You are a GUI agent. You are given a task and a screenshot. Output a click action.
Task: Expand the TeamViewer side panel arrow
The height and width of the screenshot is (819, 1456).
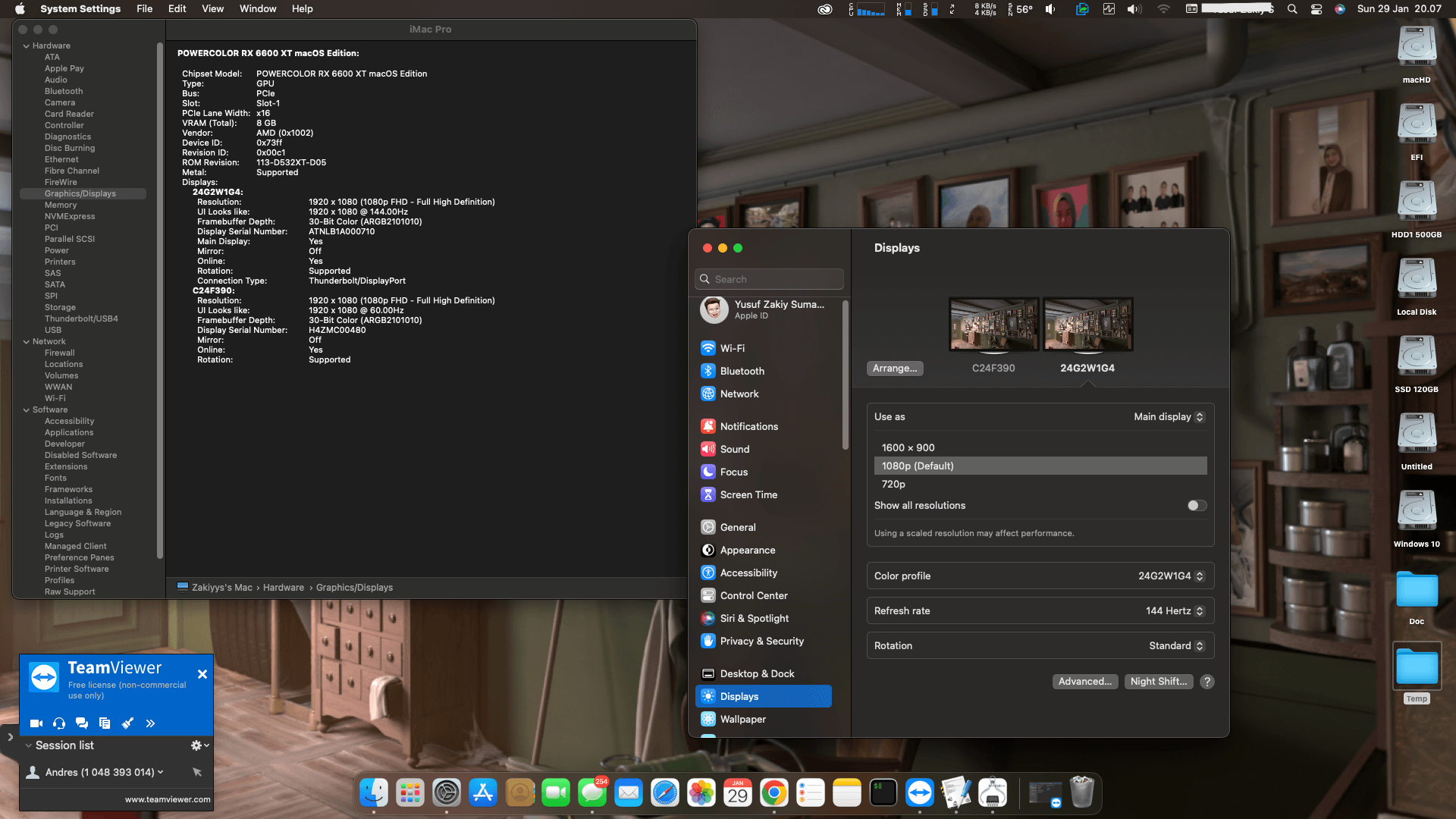[x=9, y=736]
